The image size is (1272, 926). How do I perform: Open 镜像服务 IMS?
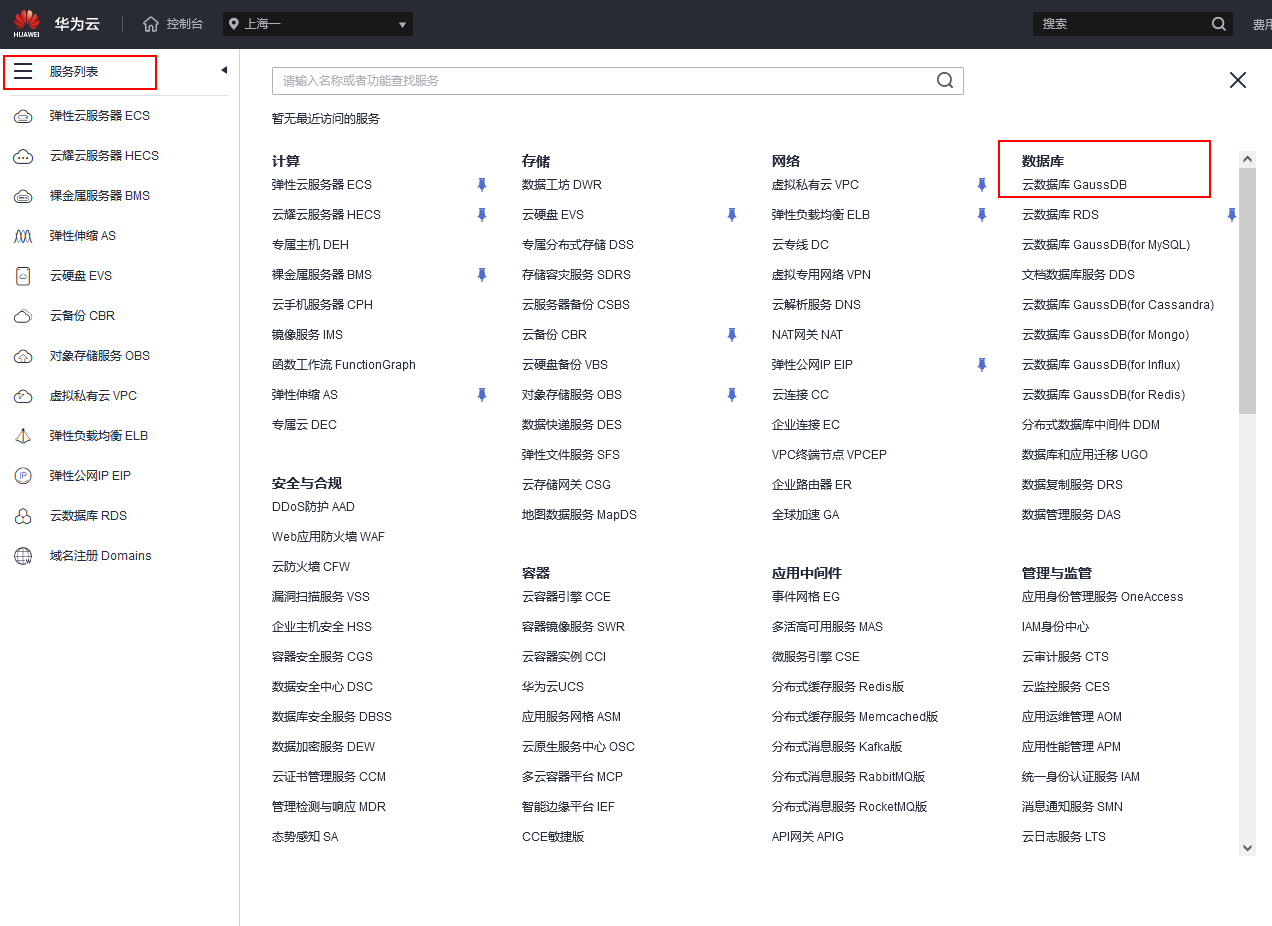pyautogui.click(x=309, y=335)
